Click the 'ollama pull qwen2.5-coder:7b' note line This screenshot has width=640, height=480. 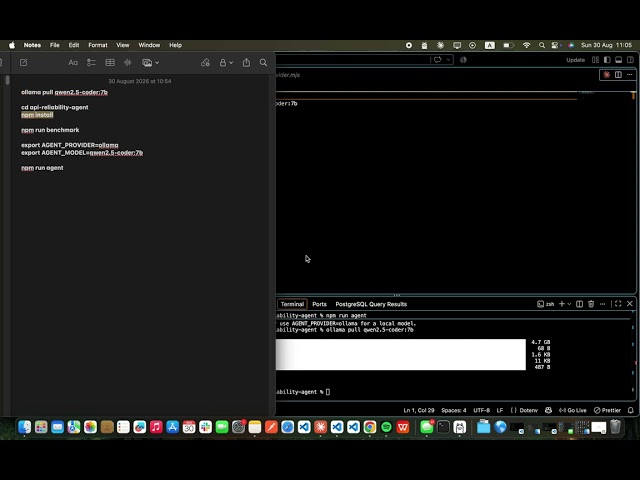tap(64, 92)
